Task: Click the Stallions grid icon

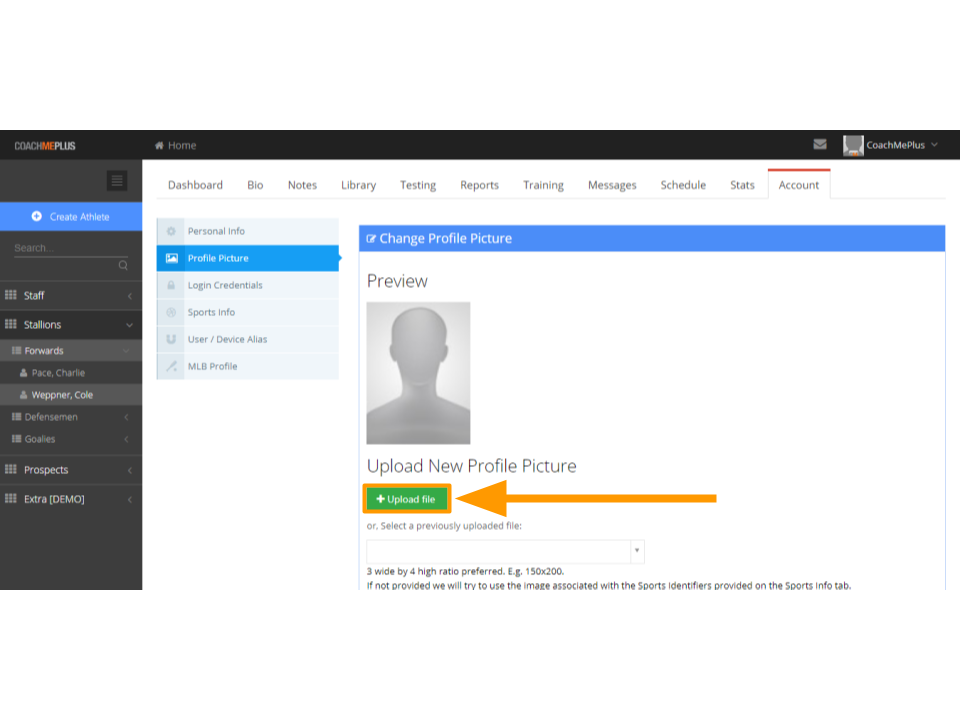Action: 10,324
